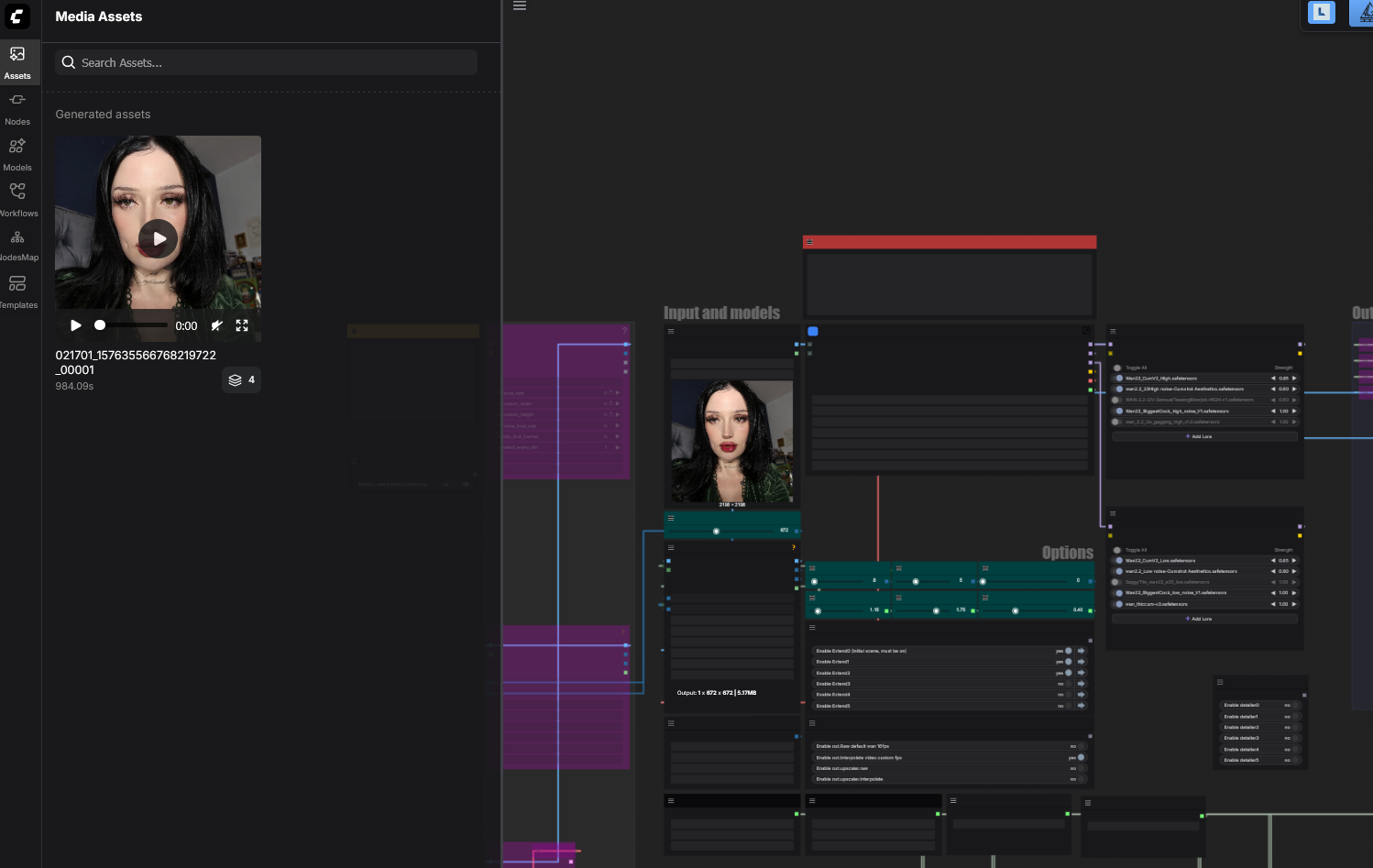Open the Workflows sidebar tab
The width and height of the screenshot is (1373, 868).
click(17, 200)
